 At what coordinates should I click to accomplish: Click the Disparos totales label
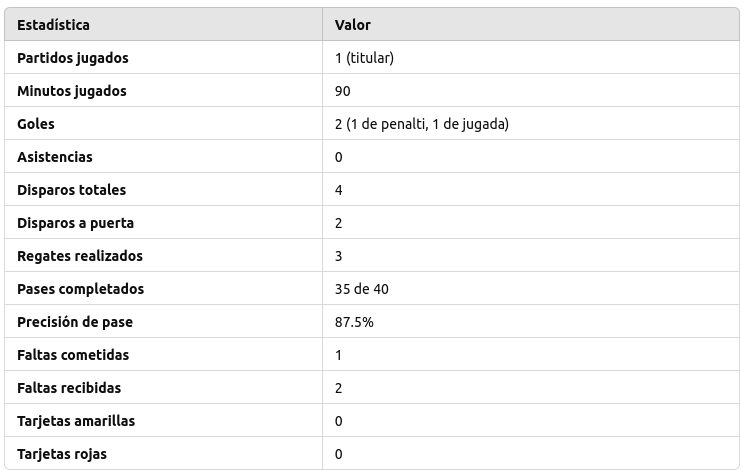72,190
